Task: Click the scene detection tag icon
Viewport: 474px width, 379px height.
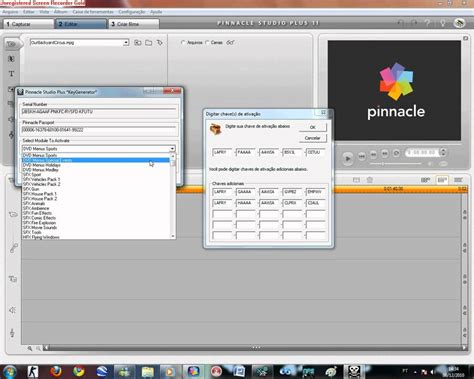Action: pyautogui.click(x=160, y=43)
